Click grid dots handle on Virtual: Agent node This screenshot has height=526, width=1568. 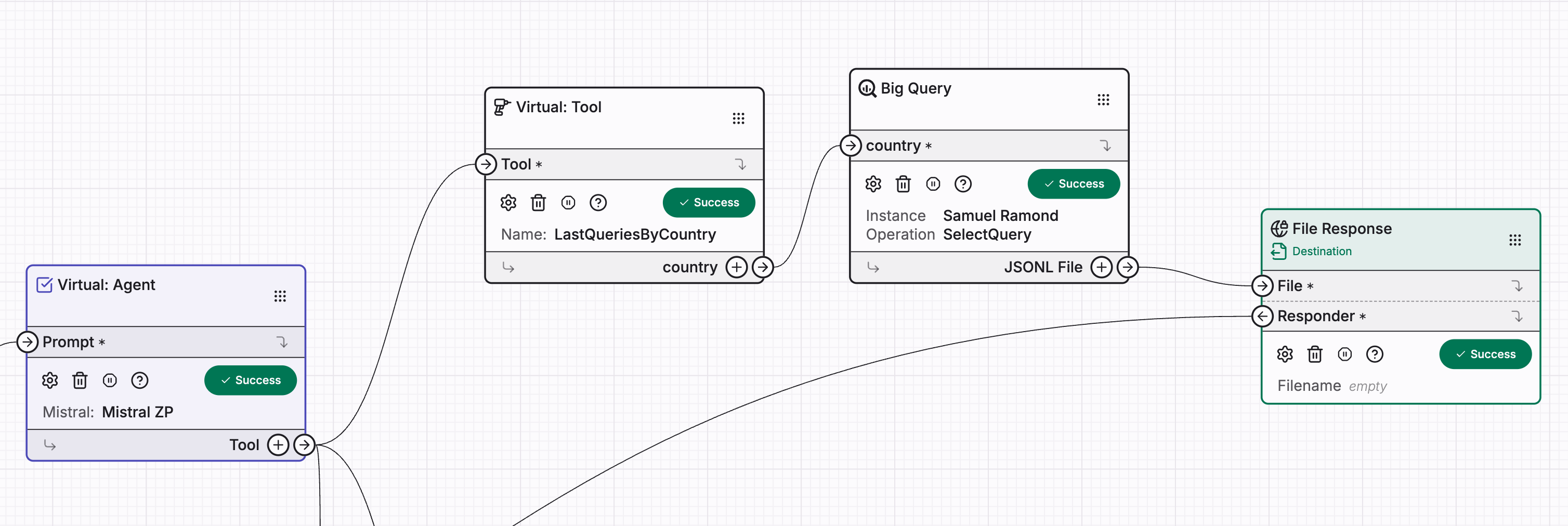(280, 296)
